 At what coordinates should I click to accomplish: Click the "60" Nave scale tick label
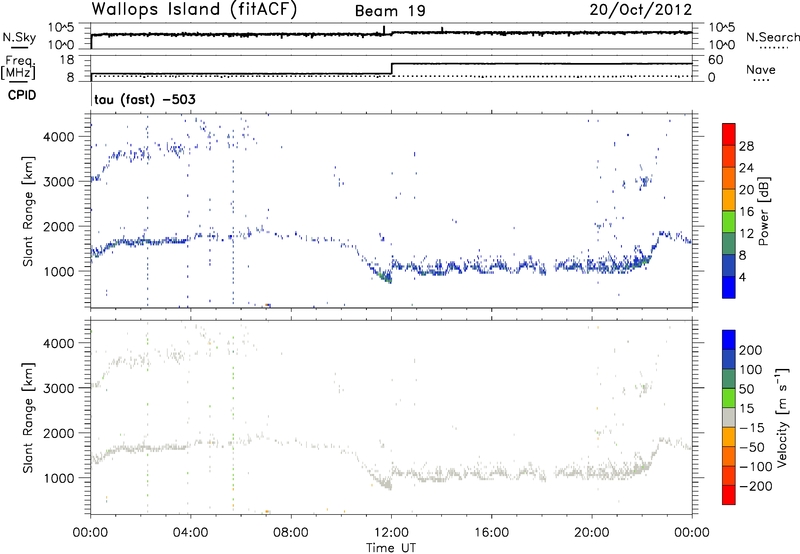tap(715, 60)
